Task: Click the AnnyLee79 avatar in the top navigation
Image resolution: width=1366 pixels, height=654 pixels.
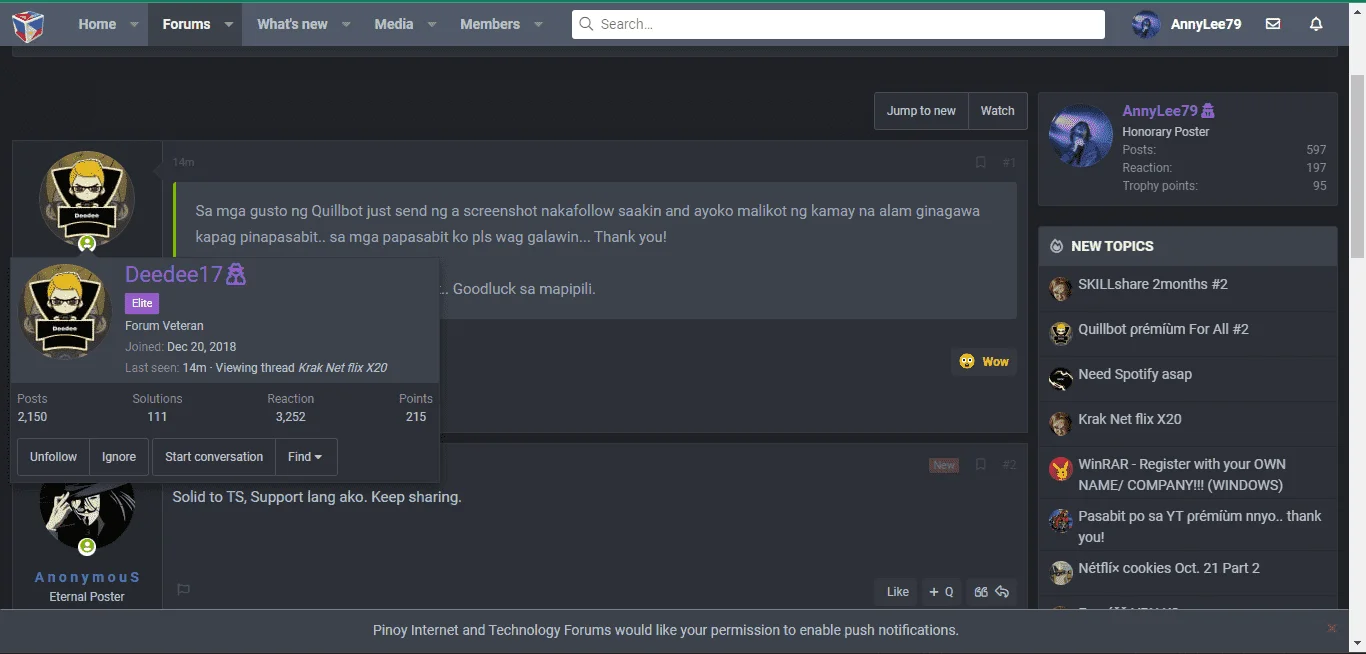Action: click(x=1146, y=25)
